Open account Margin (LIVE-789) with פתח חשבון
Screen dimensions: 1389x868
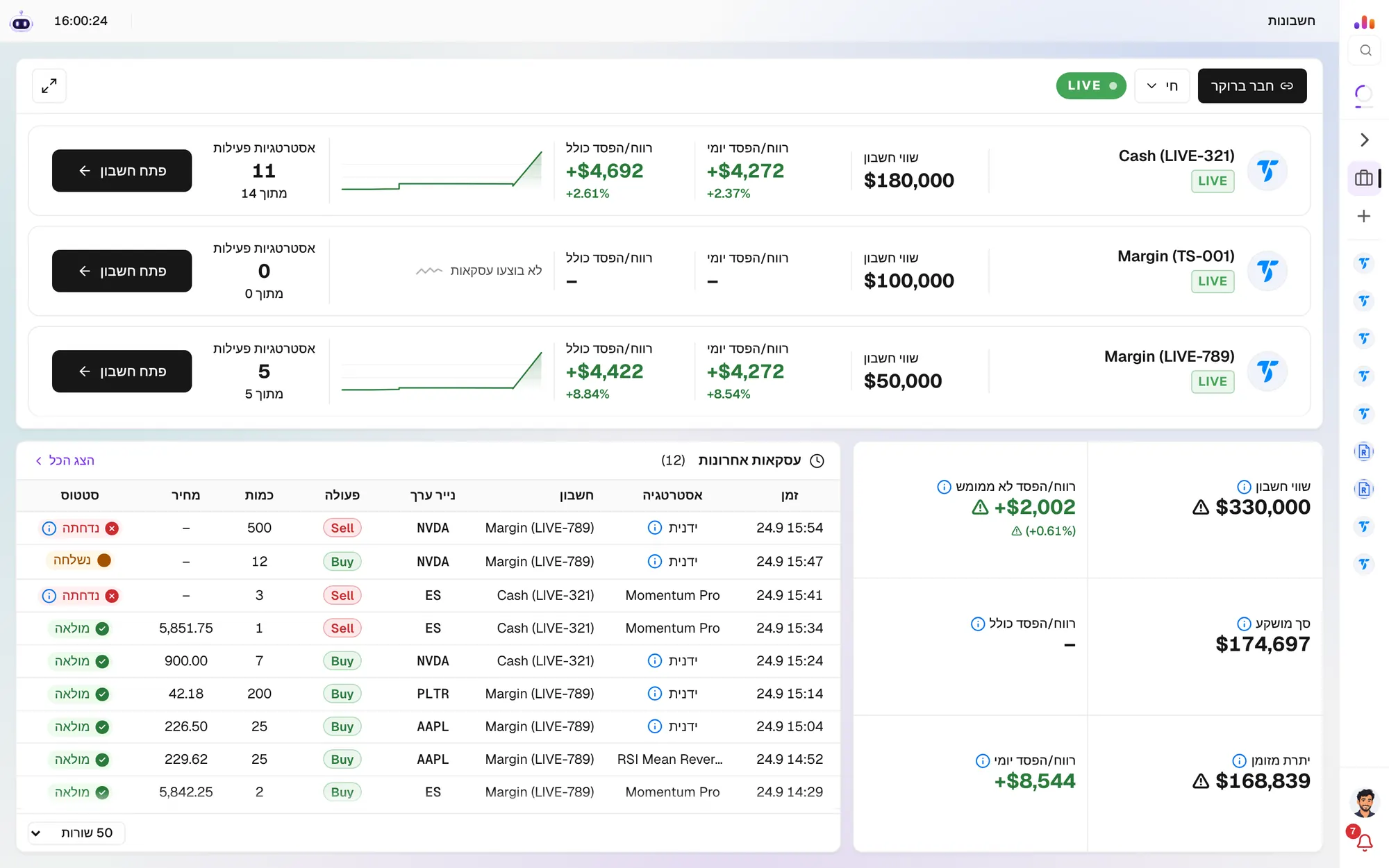click(x=122, y=372)
